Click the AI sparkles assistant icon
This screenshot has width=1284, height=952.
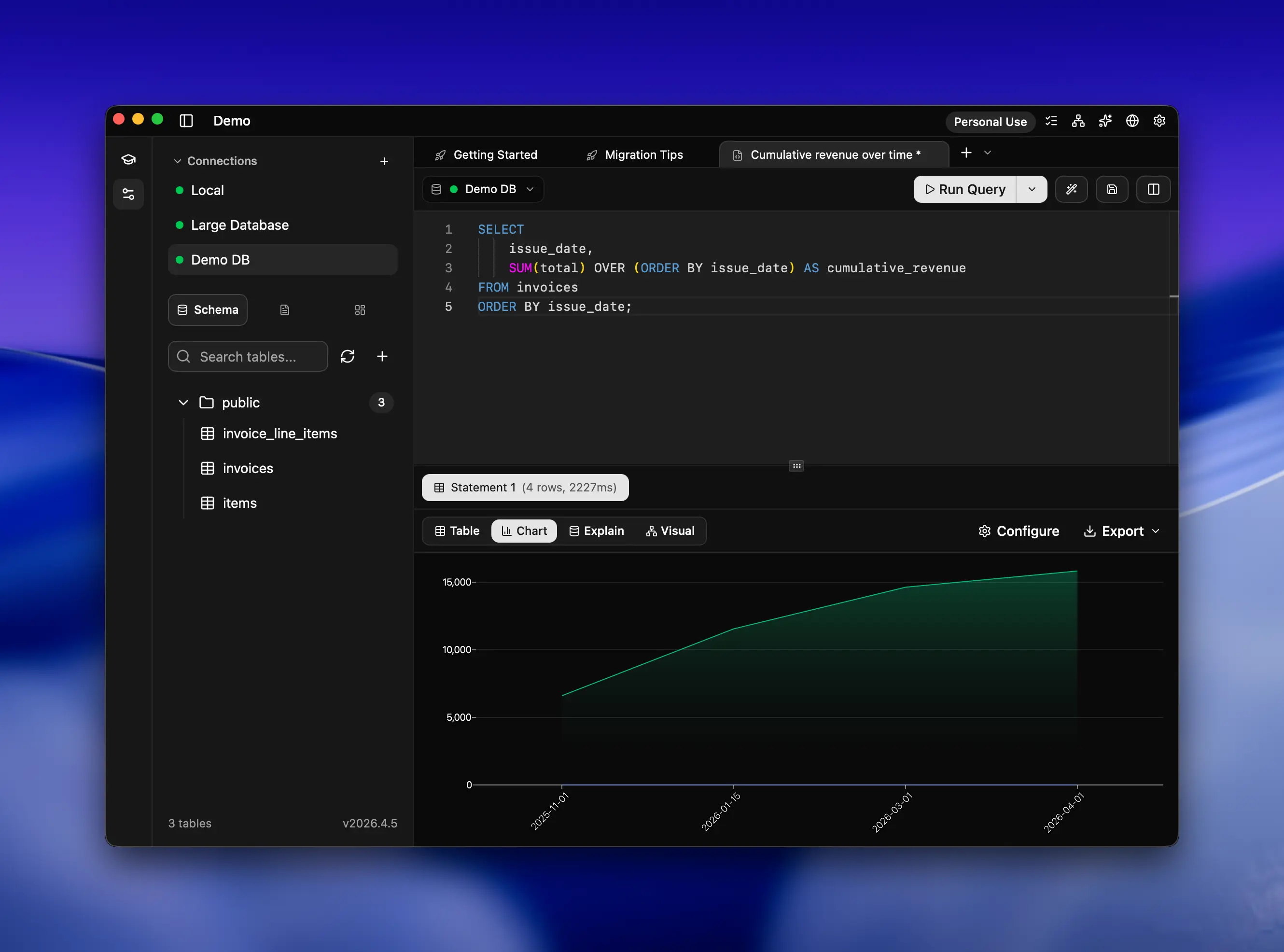coord(1105,121)
